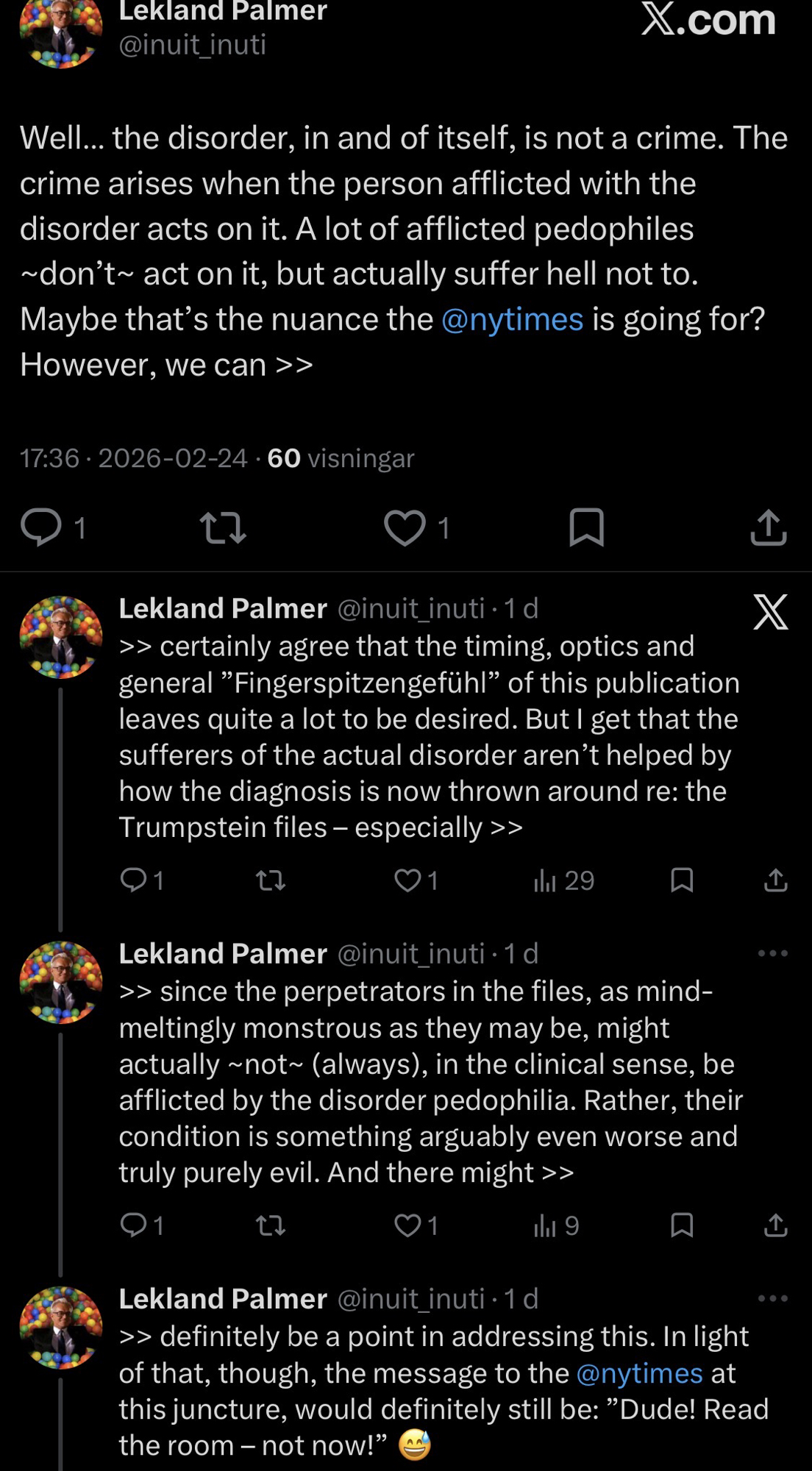View analytics showing 29 views
The image size is (812, 1471).
[x=563, y=880]
